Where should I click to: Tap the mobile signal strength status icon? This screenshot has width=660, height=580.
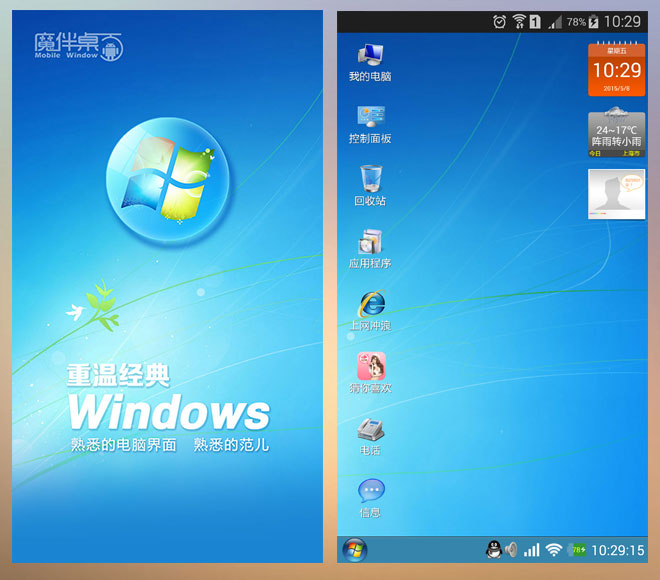pyautogui.click(x=555, y=22)
